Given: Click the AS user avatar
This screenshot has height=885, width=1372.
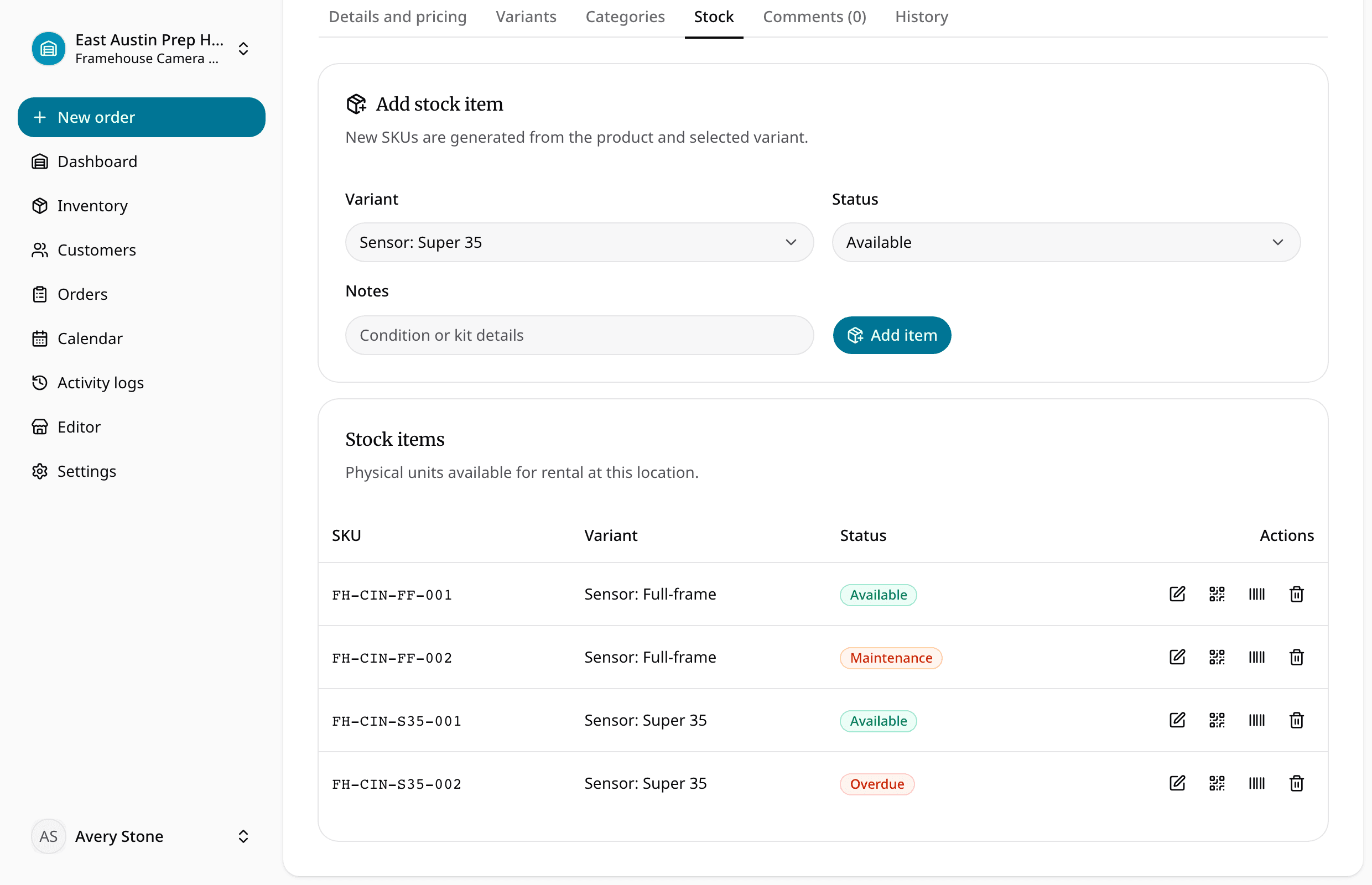Looking at the screenshot, I should [48, 836].
